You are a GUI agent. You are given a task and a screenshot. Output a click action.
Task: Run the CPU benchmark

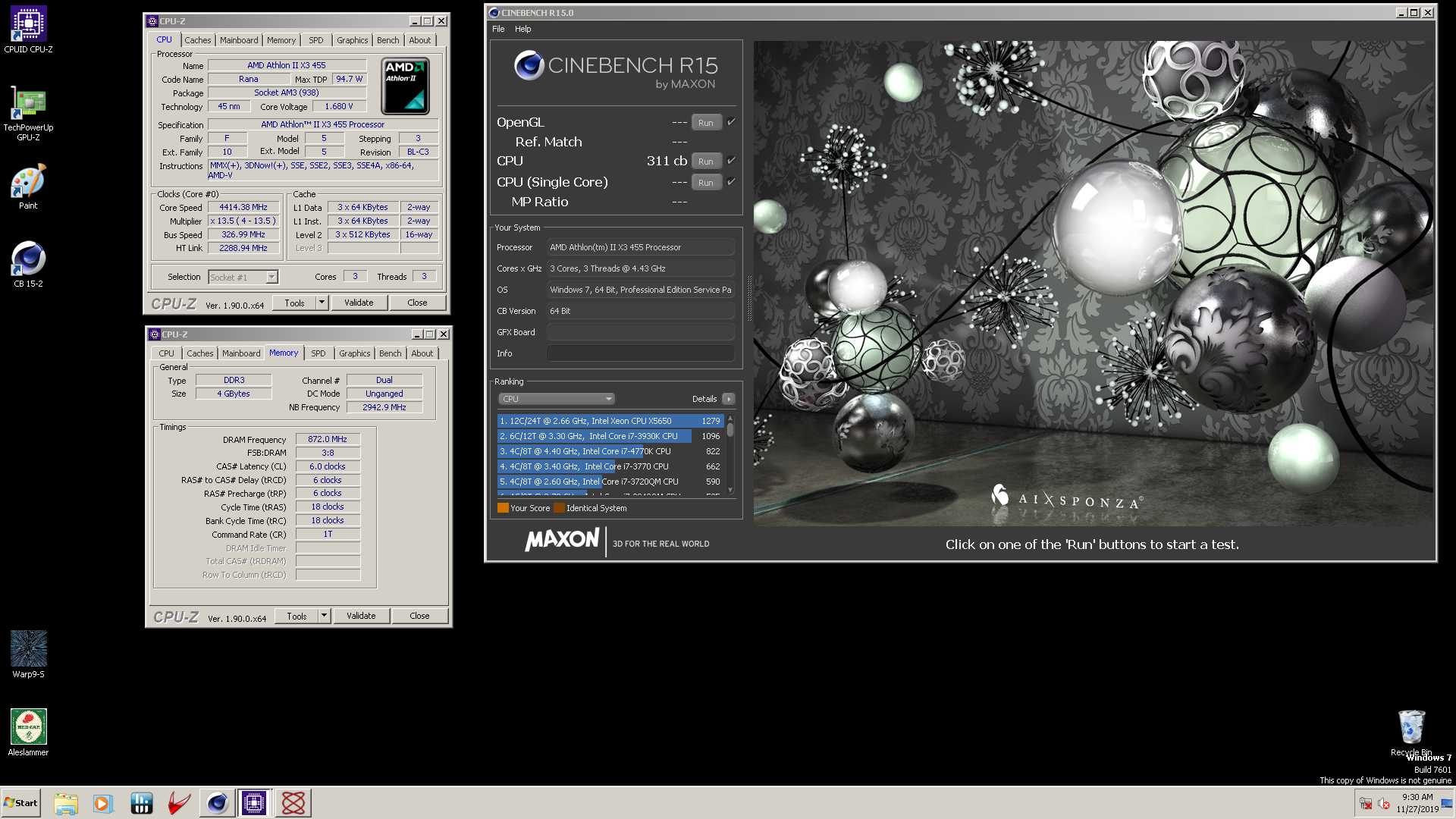pos(706,161)
